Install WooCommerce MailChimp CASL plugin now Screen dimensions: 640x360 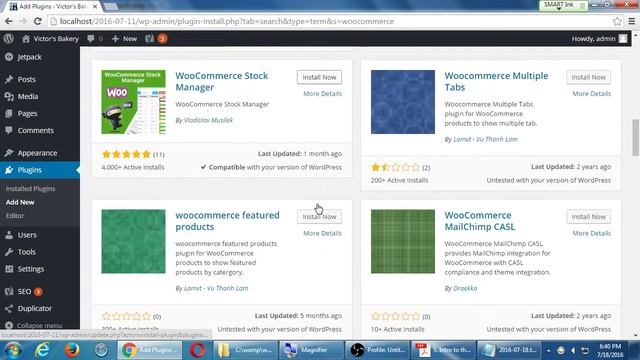pos(588,217)
